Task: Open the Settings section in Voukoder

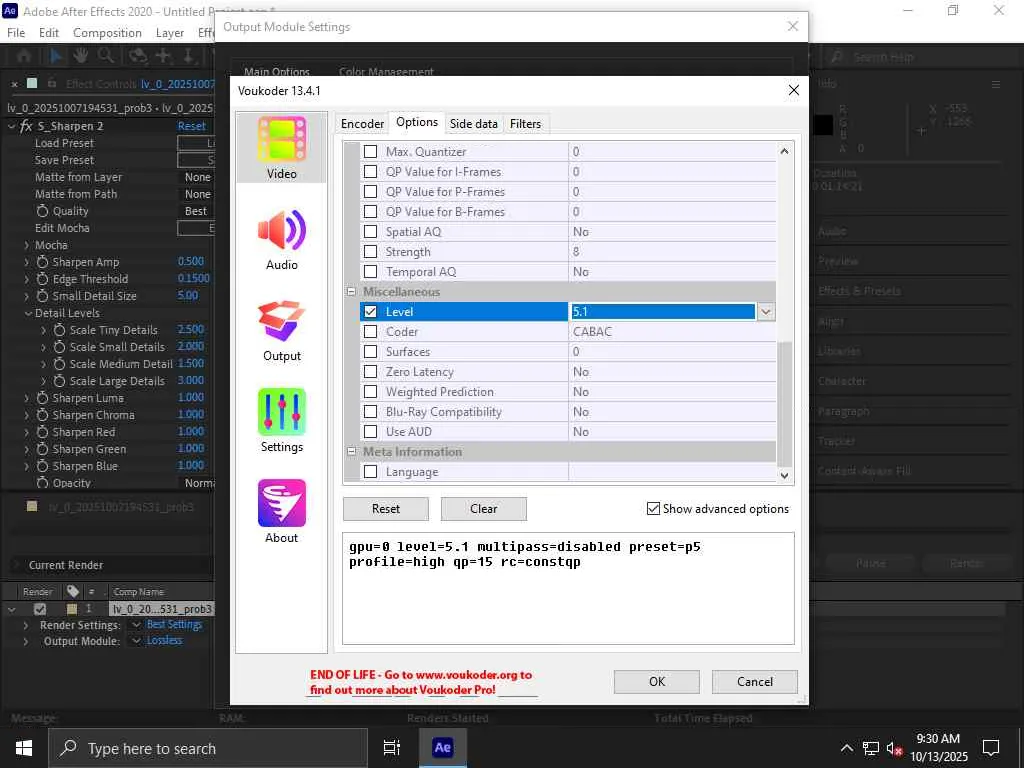Action: coord(281,421)
